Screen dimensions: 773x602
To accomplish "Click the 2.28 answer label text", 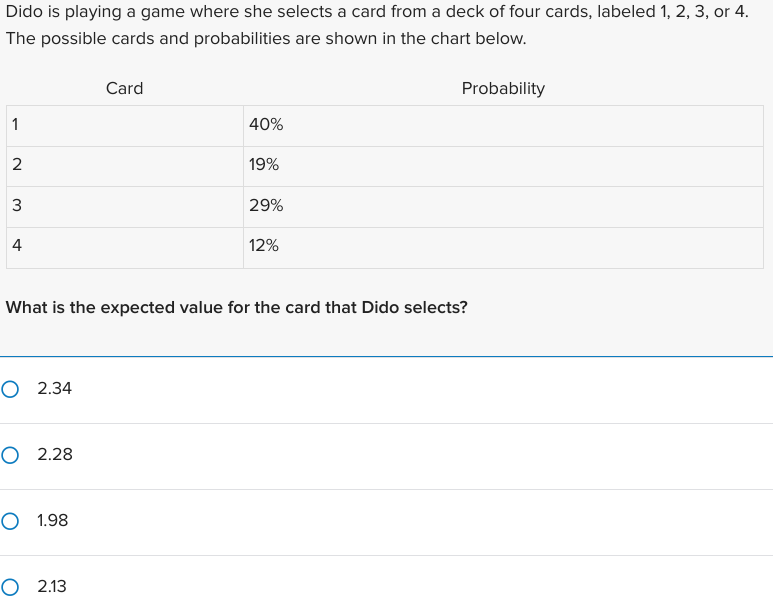I will click(x=55, y=455).
